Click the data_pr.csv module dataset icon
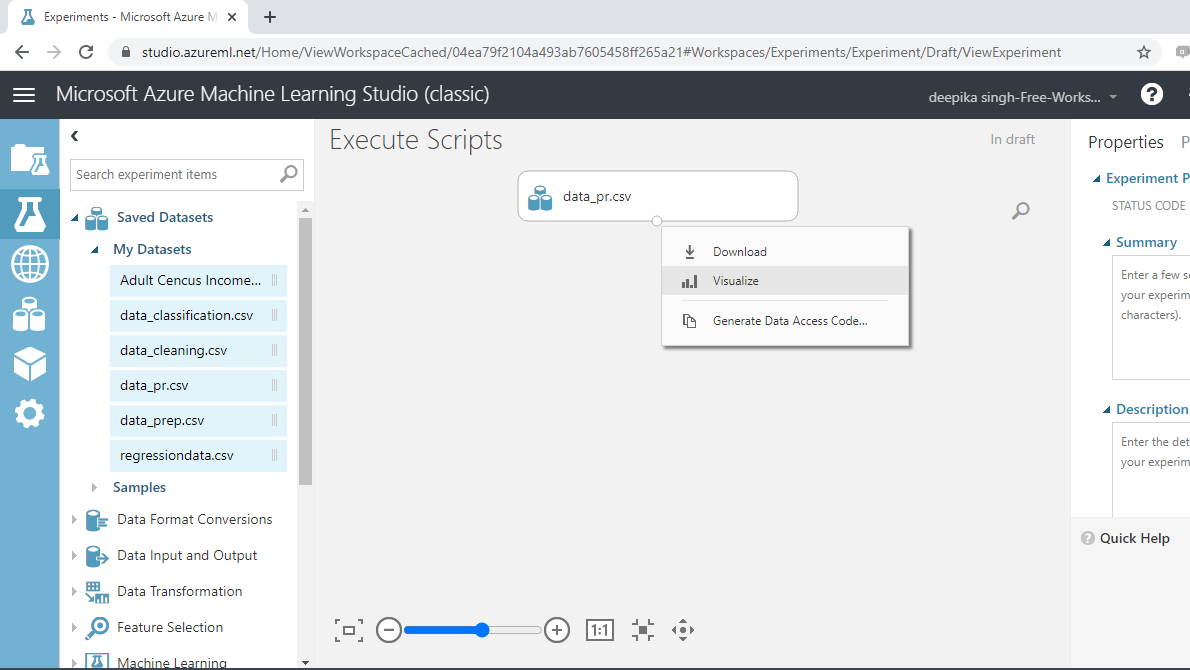Viewport: 1190px width, 670px height. (x=540, y=198)
